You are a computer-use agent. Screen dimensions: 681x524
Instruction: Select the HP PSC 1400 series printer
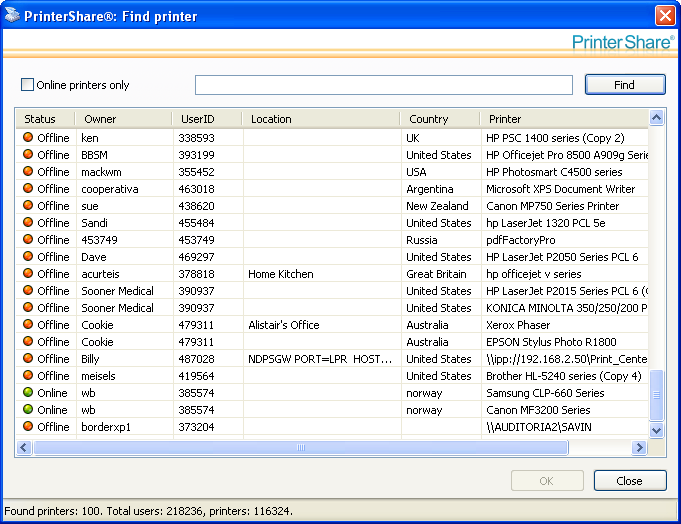coord(555,138)
